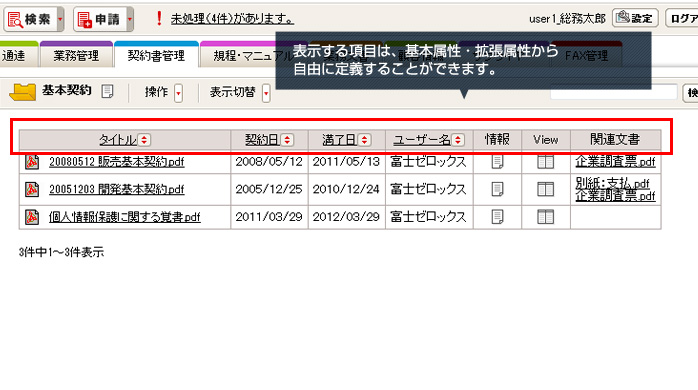Focus the search input field in the toolbar
The image size is (698, 390).
614,92
